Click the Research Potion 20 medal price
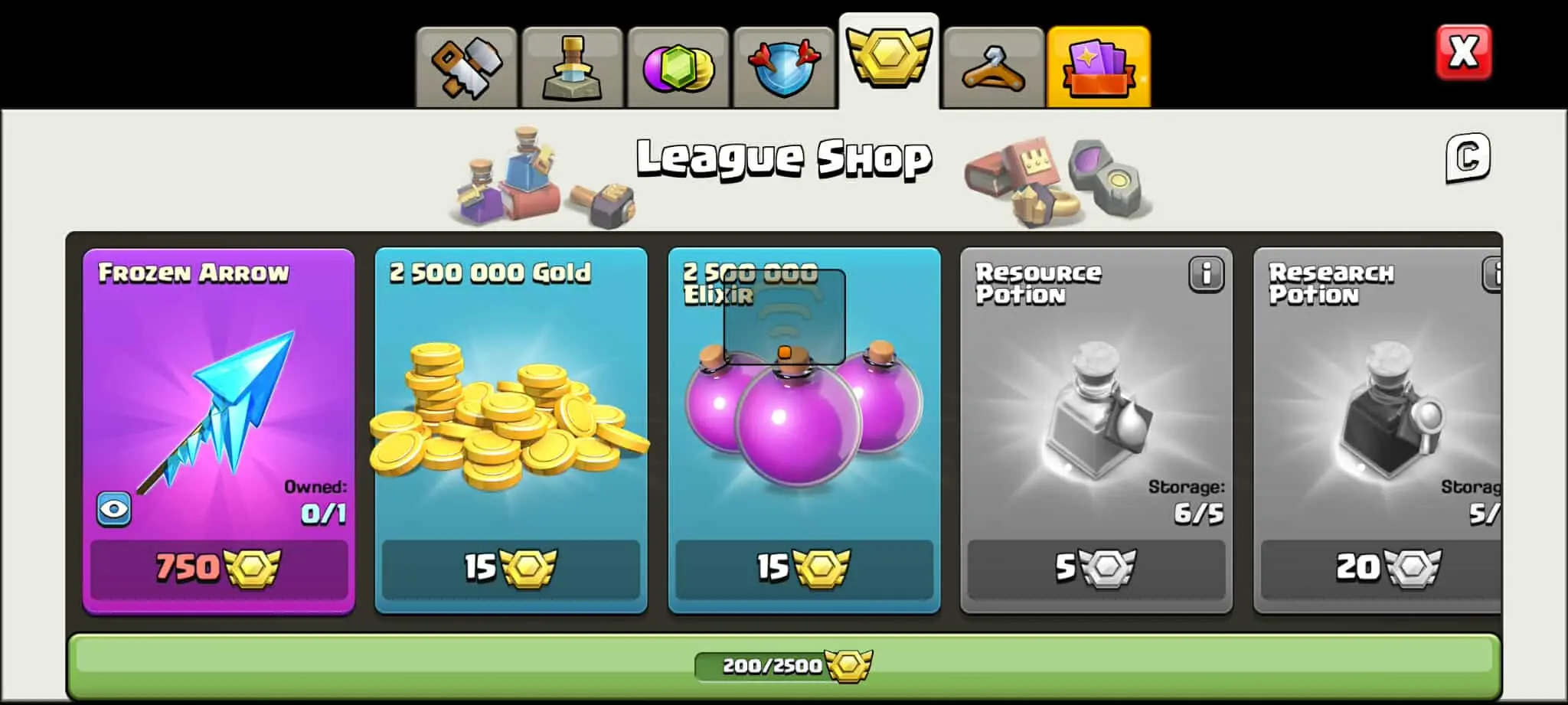The width and height of the screenshot is (1568, 705). click(x=1380, y=569)
